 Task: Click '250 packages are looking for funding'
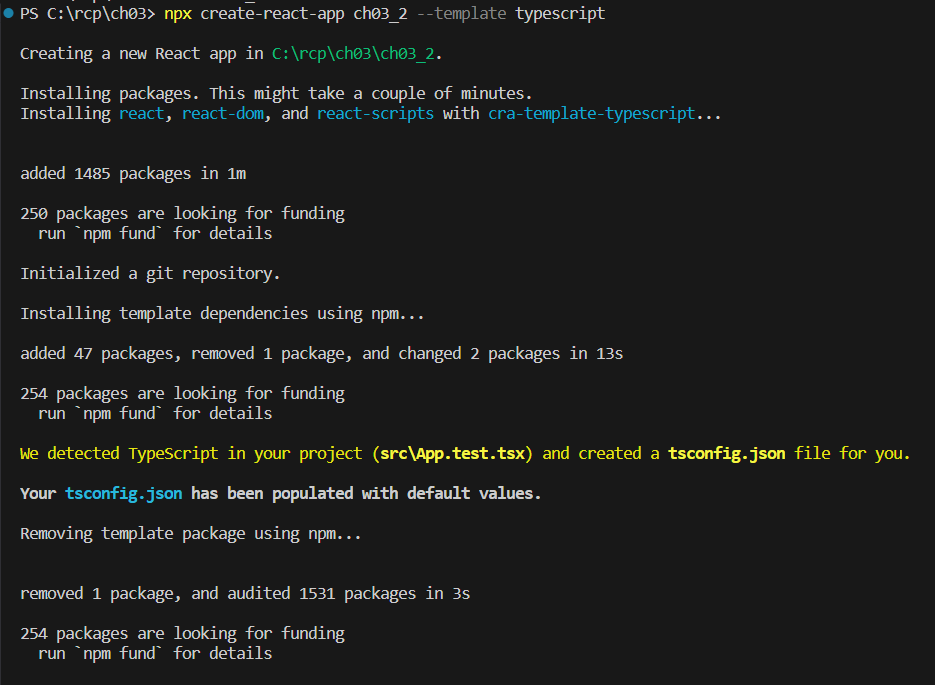coord(182,213)
